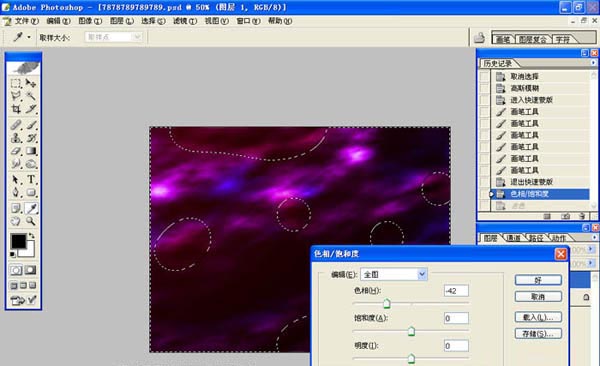Select the Healing Brush tool
The width and height of the screenshot is (600, 366).
16,124
